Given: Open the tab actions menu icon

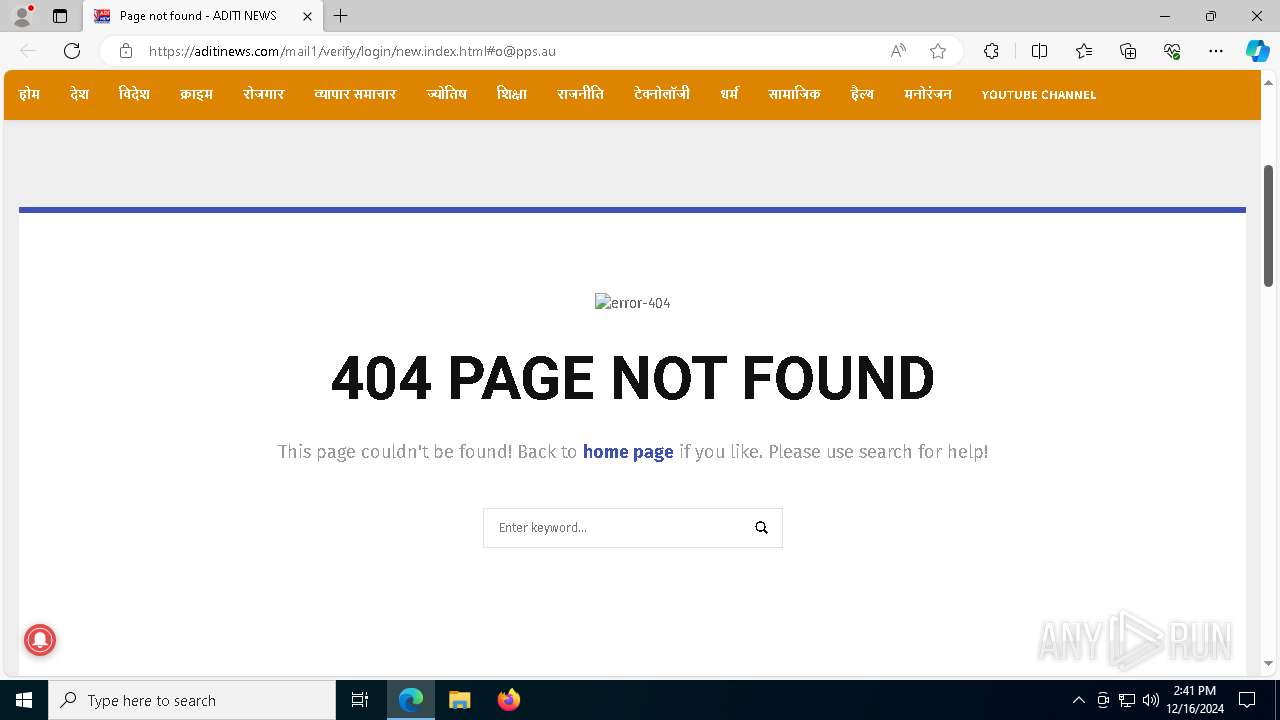Looking at the screenshot, I should click(60, 16).
